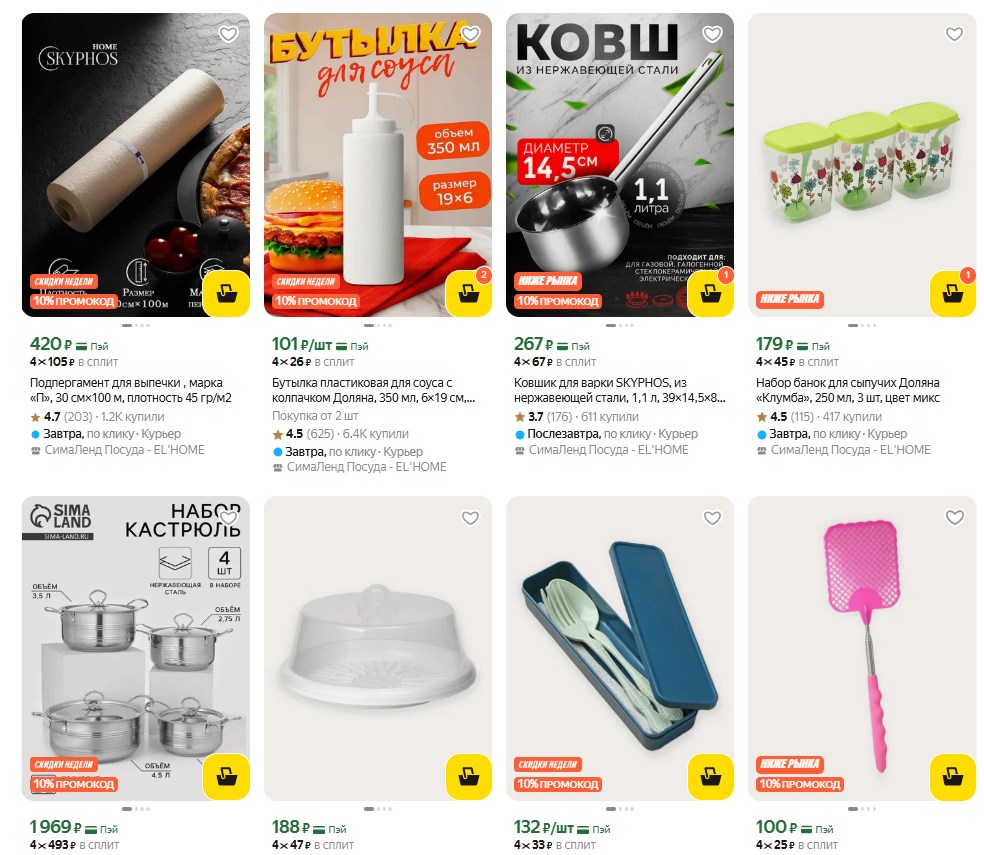Favorite the cutlery case set
Viewport: 984px width, 855px height.
[x=712, y=517]
